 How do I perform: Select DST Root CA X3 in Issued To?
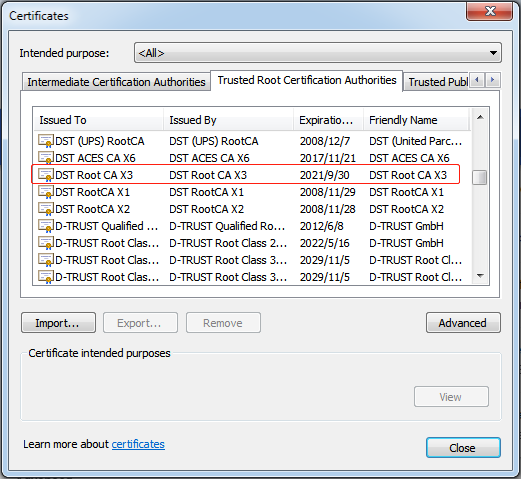(x=94, y=175)
